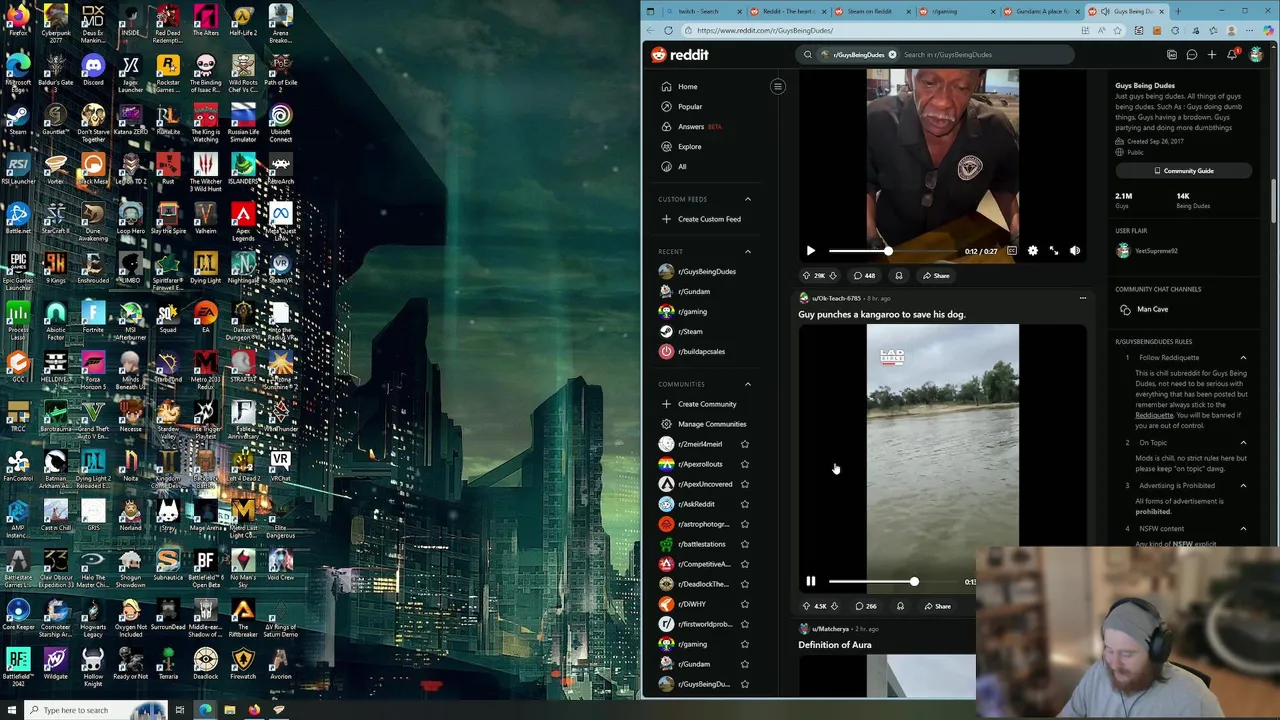
Task: Click the Community Guide button
Action: pyautogui.click(x=1184, y=171)
